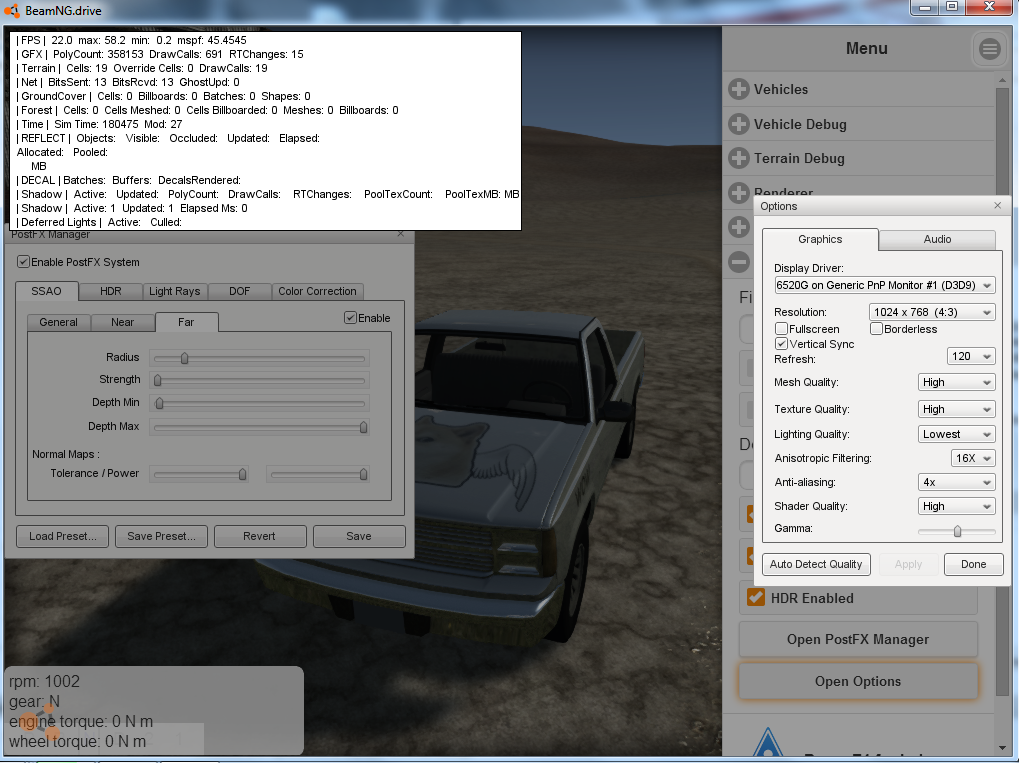Click the Depth Max slider handle

point(363,427)
